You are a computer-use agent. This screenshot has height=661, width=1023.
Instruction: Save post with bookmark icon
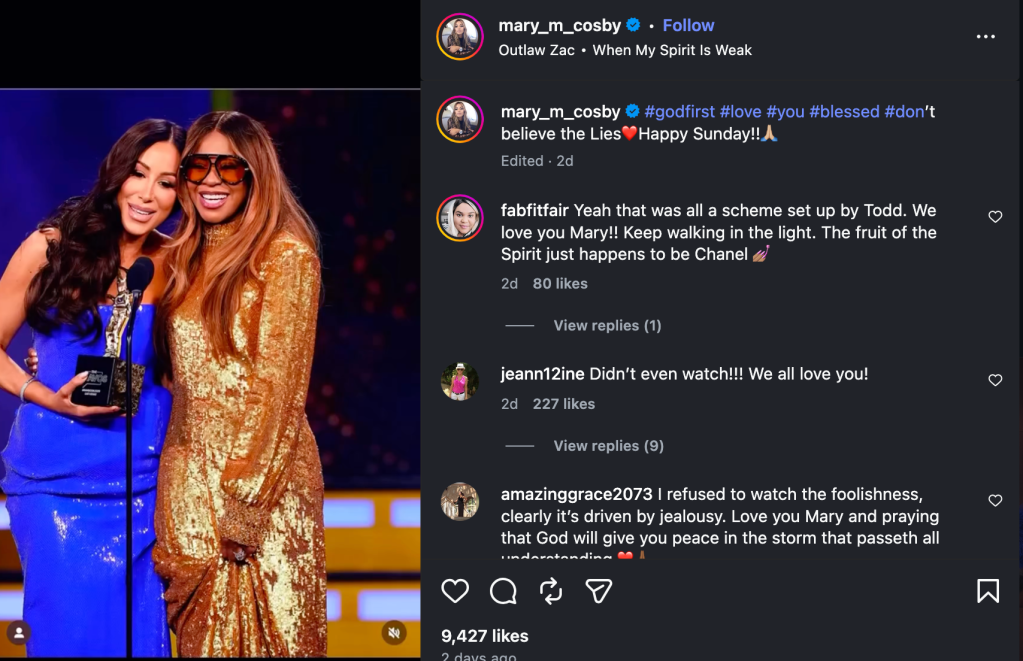[987, 591]
